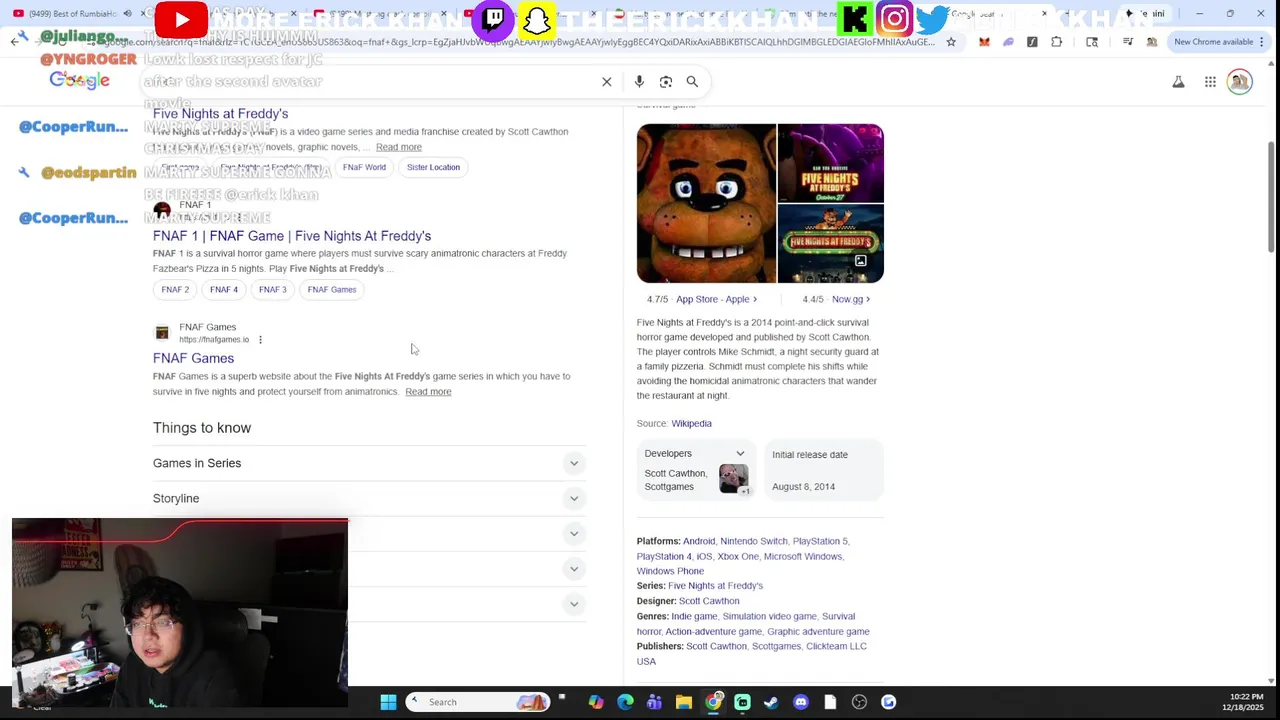Clear the Google search box text
The image size is (1280, 720).
coord(606,82)
